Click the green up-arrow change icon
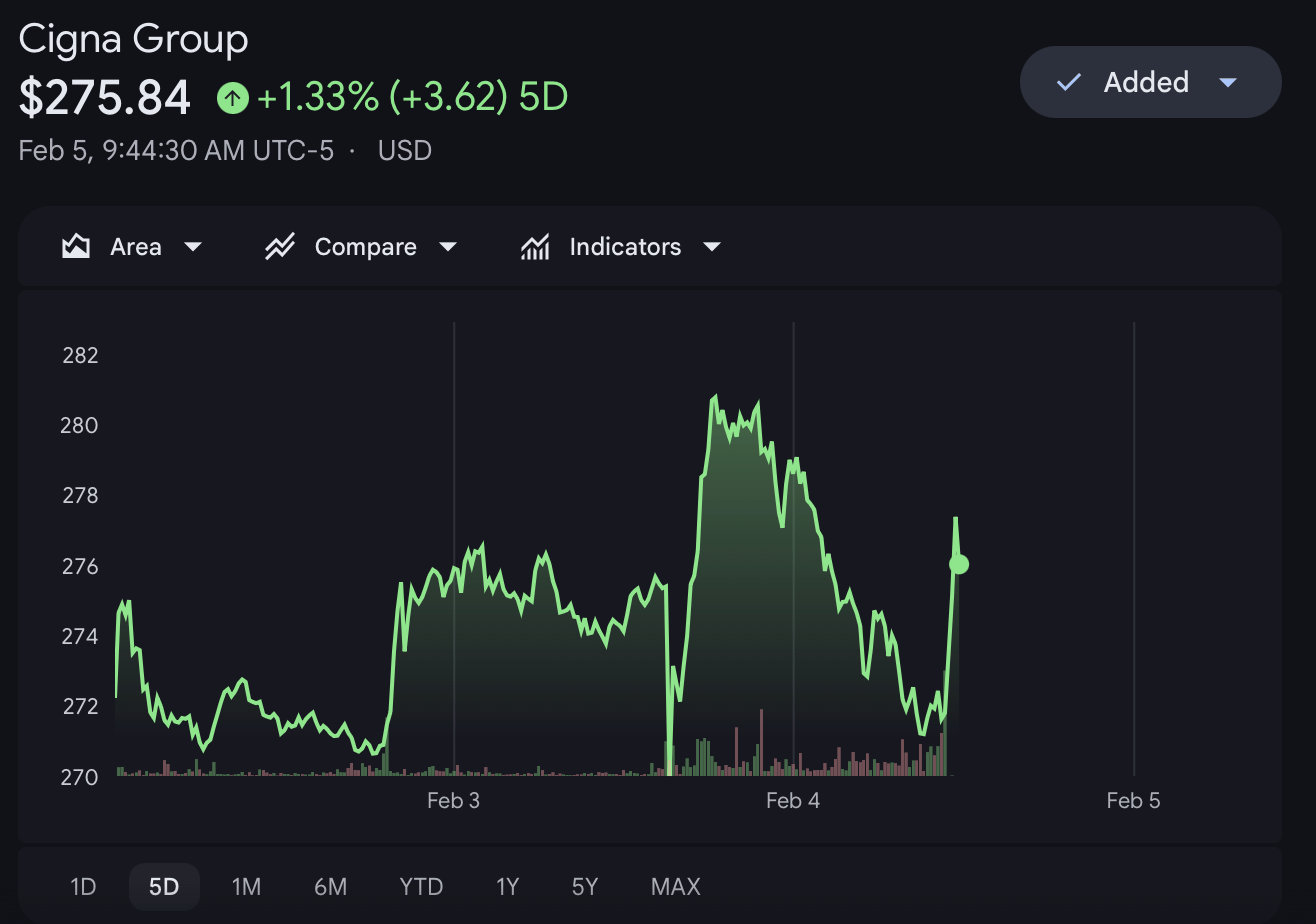The width and height of the screenshot is (1316, 924). point(232,98)
